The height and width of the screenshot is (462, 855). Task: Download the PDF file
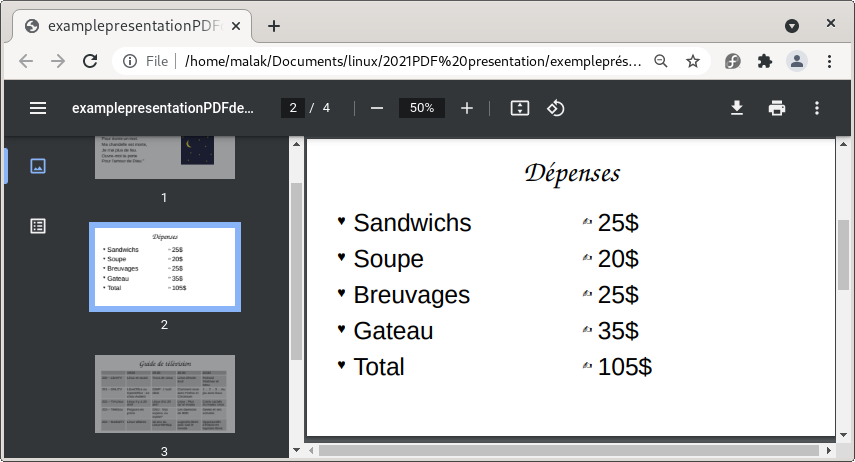737,108
